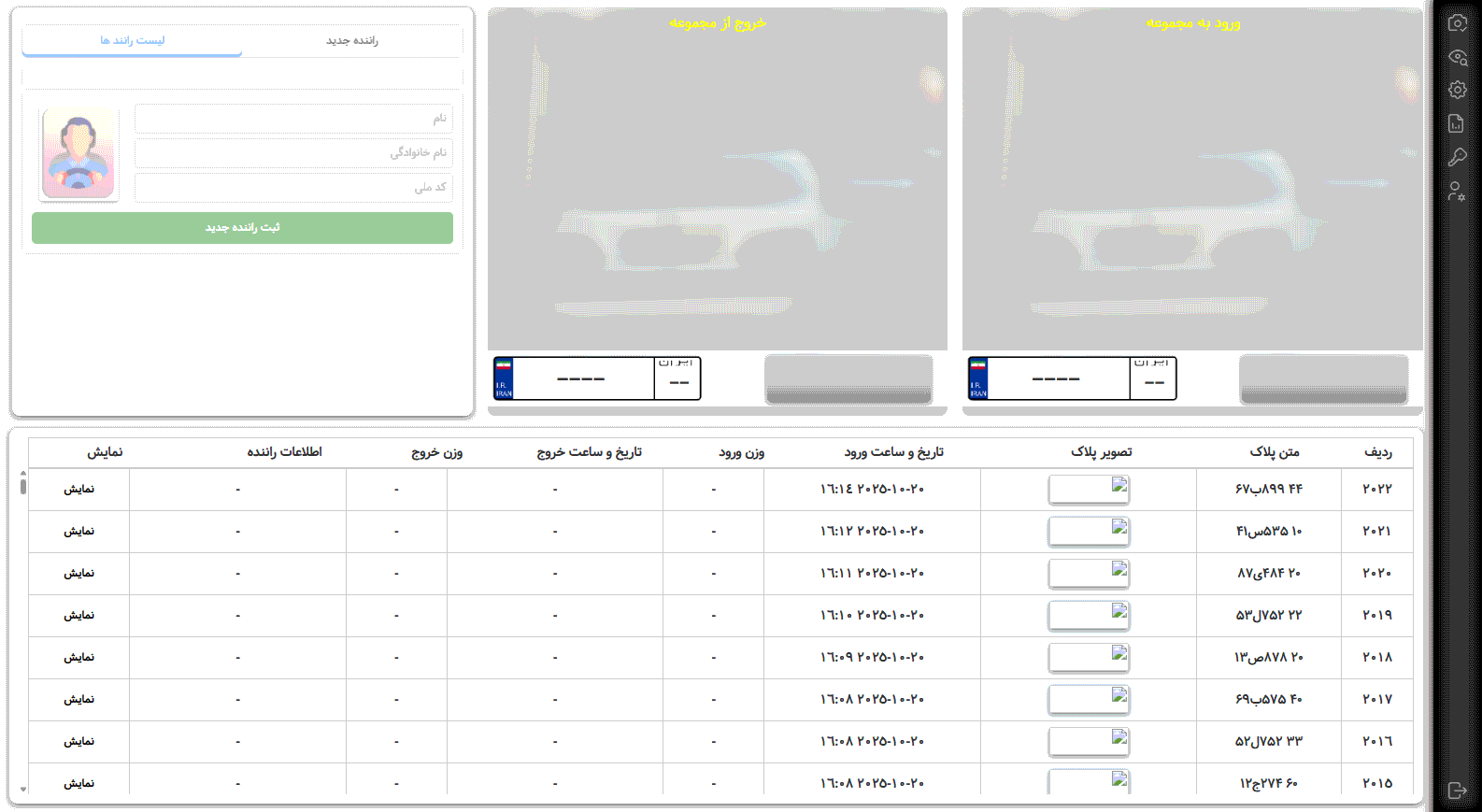Open settings gear in the sidebar
The width and height of the screenshot is (1482, 812).
[x=1457, y=90]
